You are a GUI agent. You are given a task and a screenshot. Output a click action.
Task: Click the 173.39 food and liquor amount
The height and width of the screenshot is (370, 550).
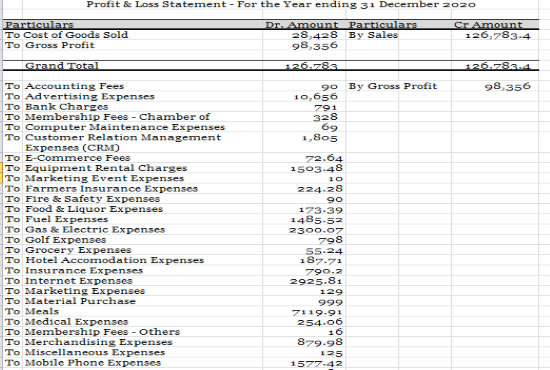[321, 210]
